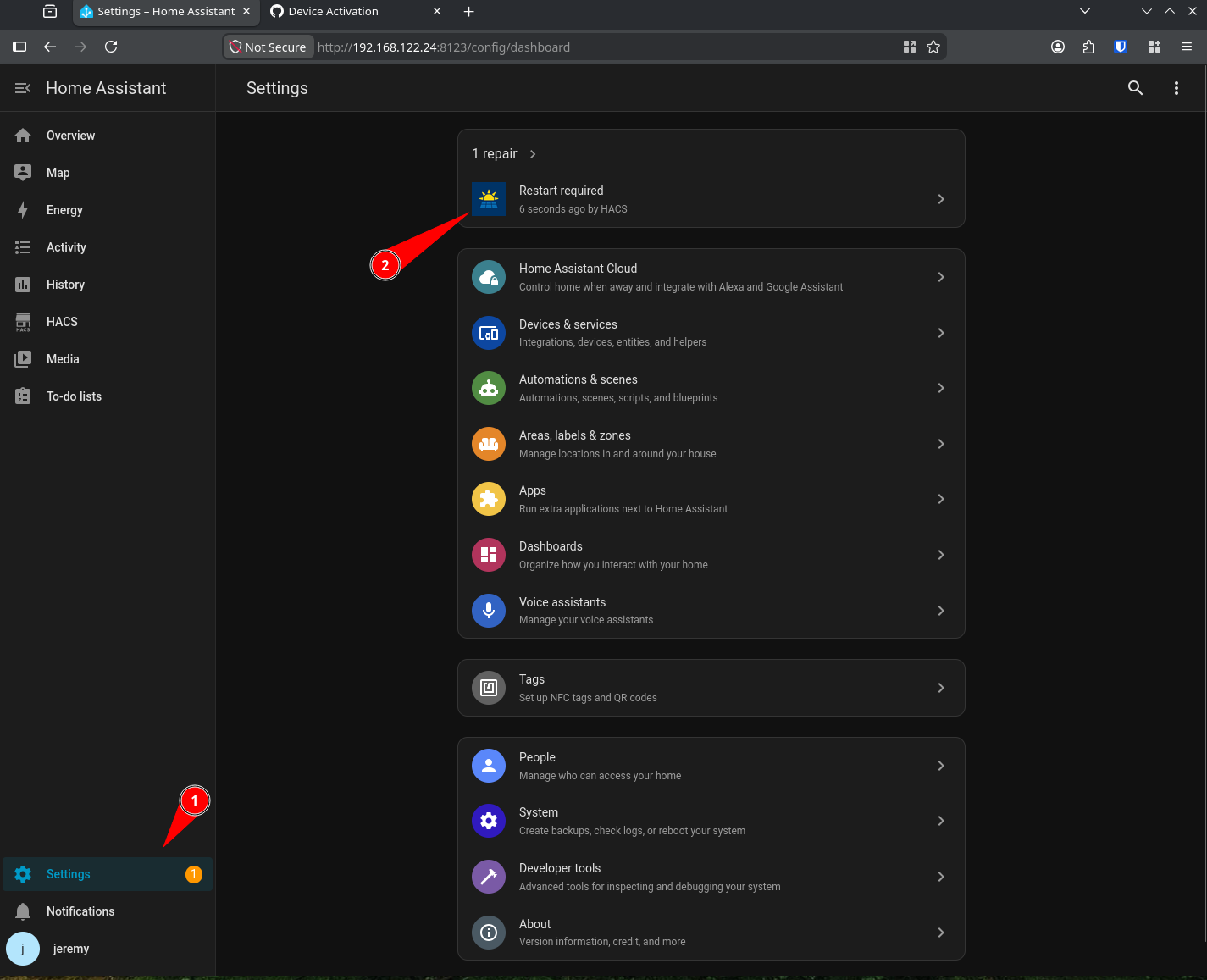Open Overview home icon in sidebar

coord(23,136)
